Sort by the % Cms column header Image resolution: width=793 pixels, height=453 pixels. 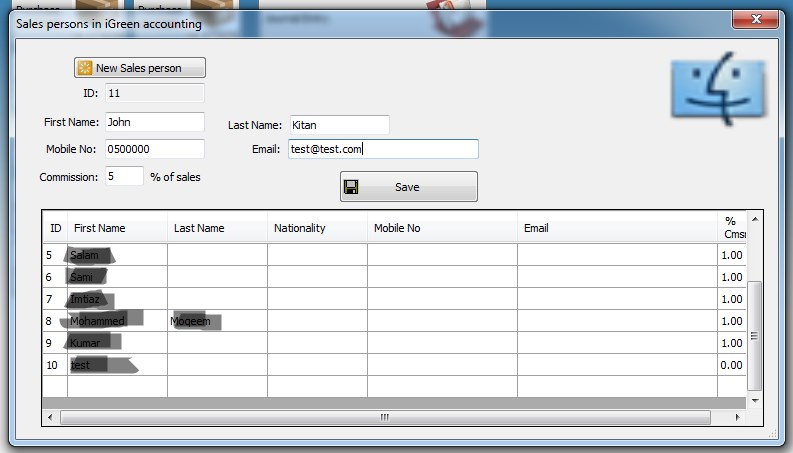click(x=732, y=228)
